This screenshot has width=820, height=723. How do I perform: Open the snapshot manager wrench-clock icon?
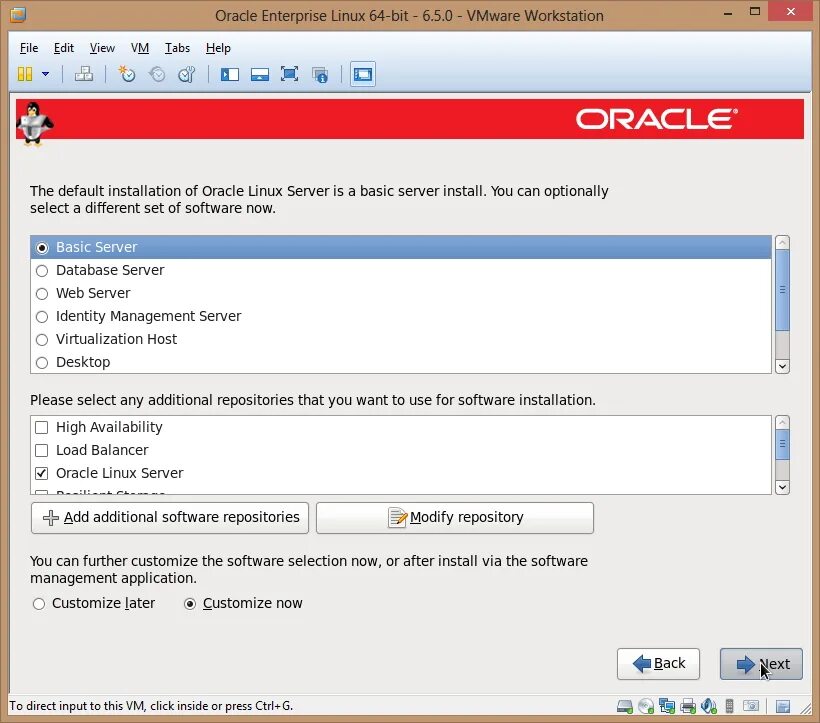point(187,74)
